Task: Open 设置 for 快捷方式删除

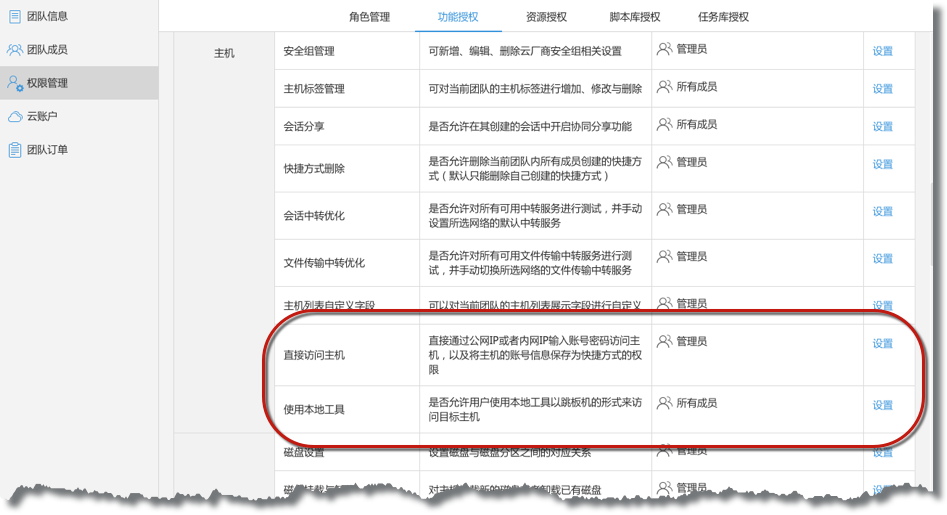Action: (x=882, y=165)
